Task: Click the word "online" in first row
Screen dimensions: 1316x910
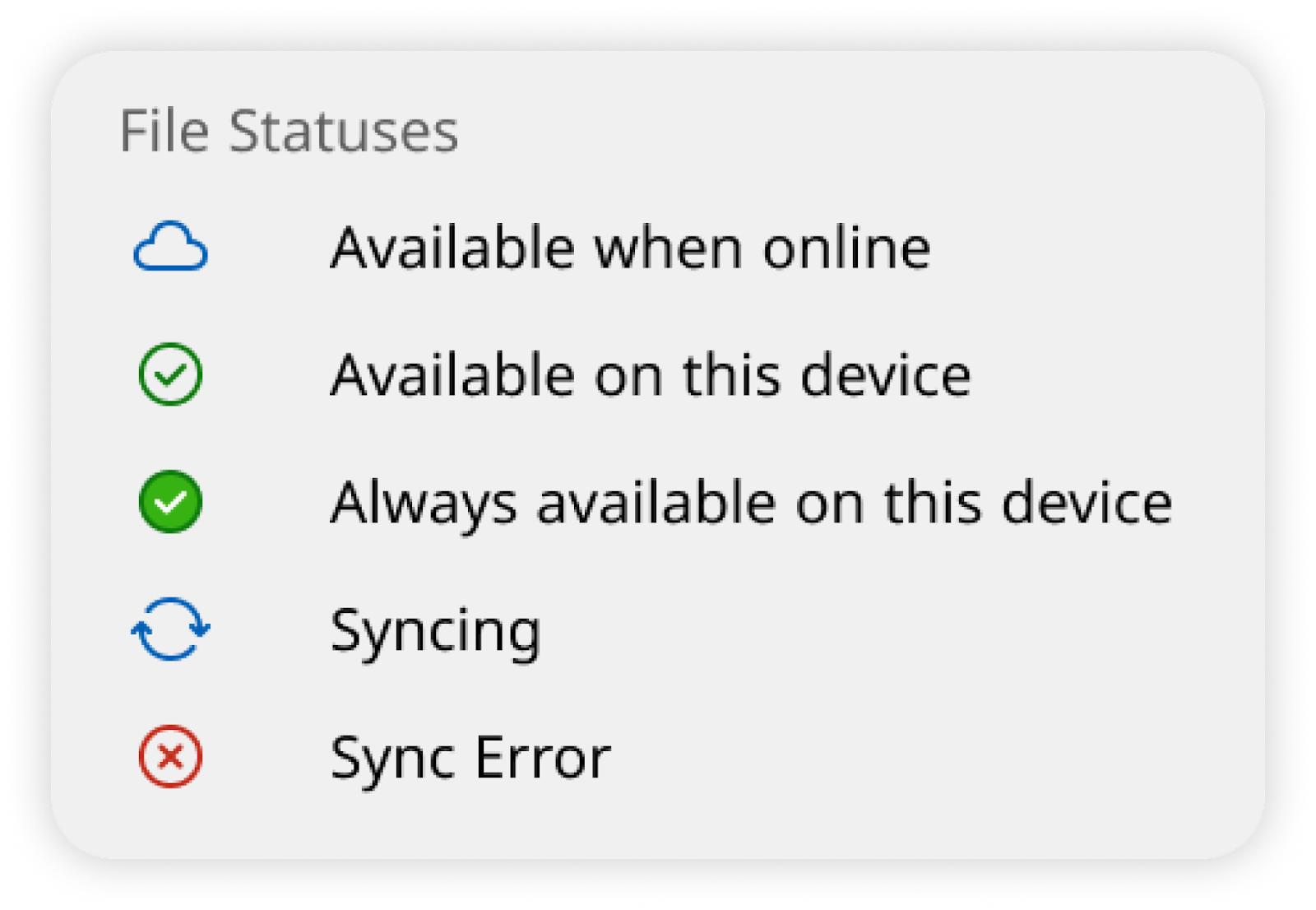Action: pos(846,248)
